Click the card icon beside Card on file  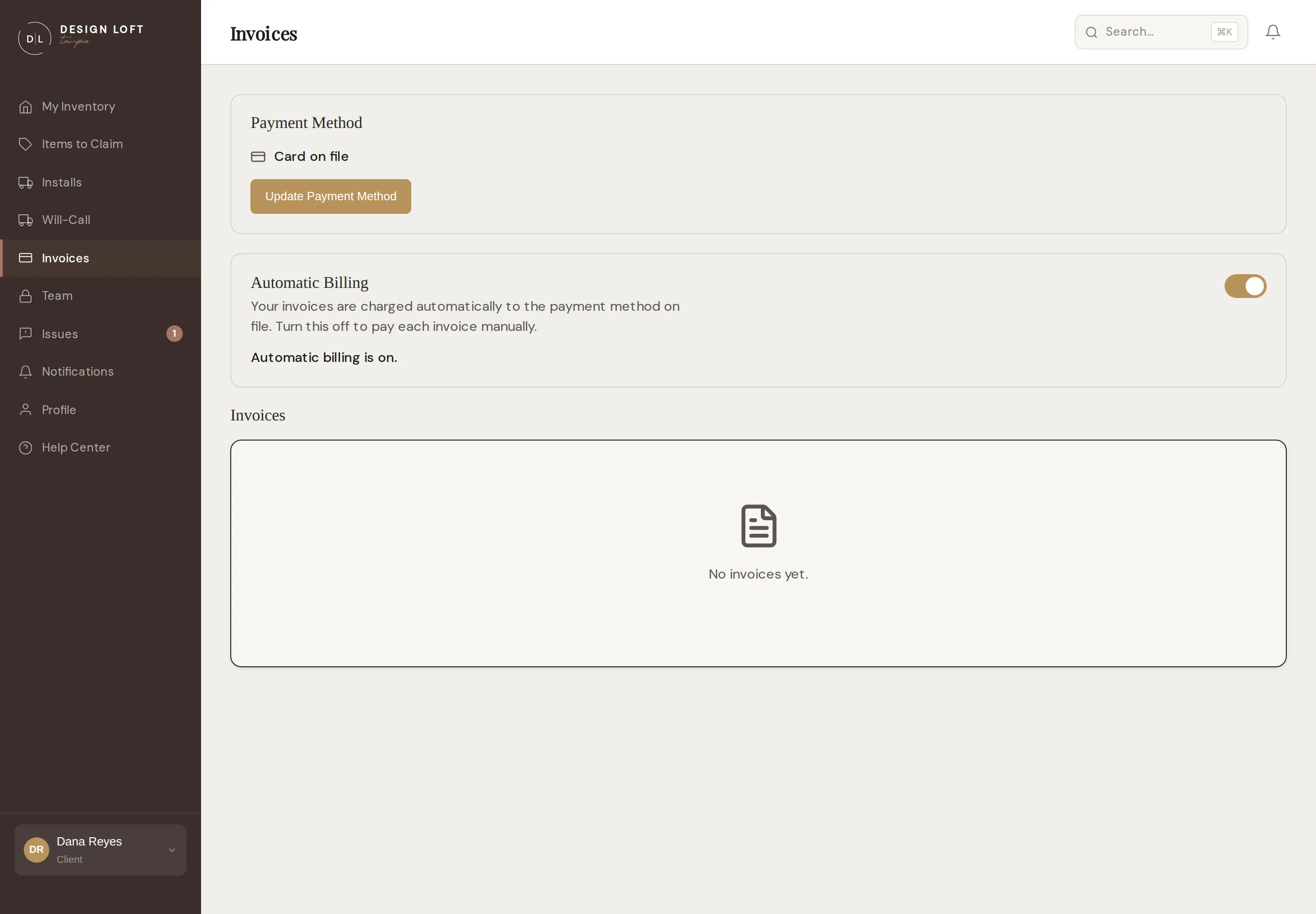(x=258, y=157)
